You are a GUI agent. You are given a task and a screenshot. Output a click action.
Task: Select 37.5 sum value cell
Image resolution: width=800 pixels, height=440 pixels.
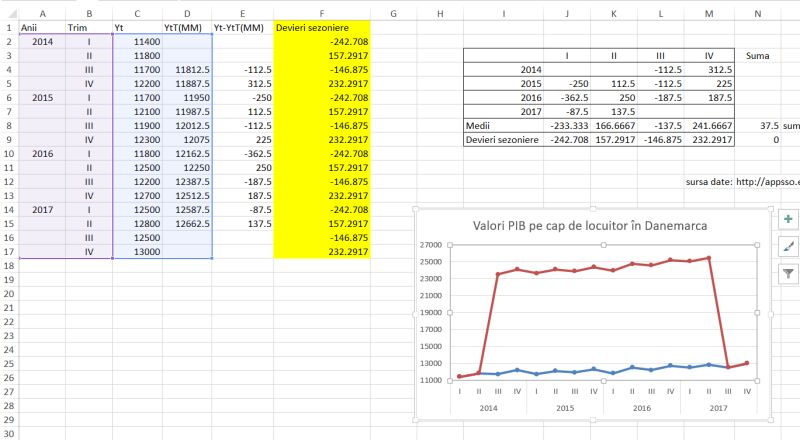(x=758, y=126)
